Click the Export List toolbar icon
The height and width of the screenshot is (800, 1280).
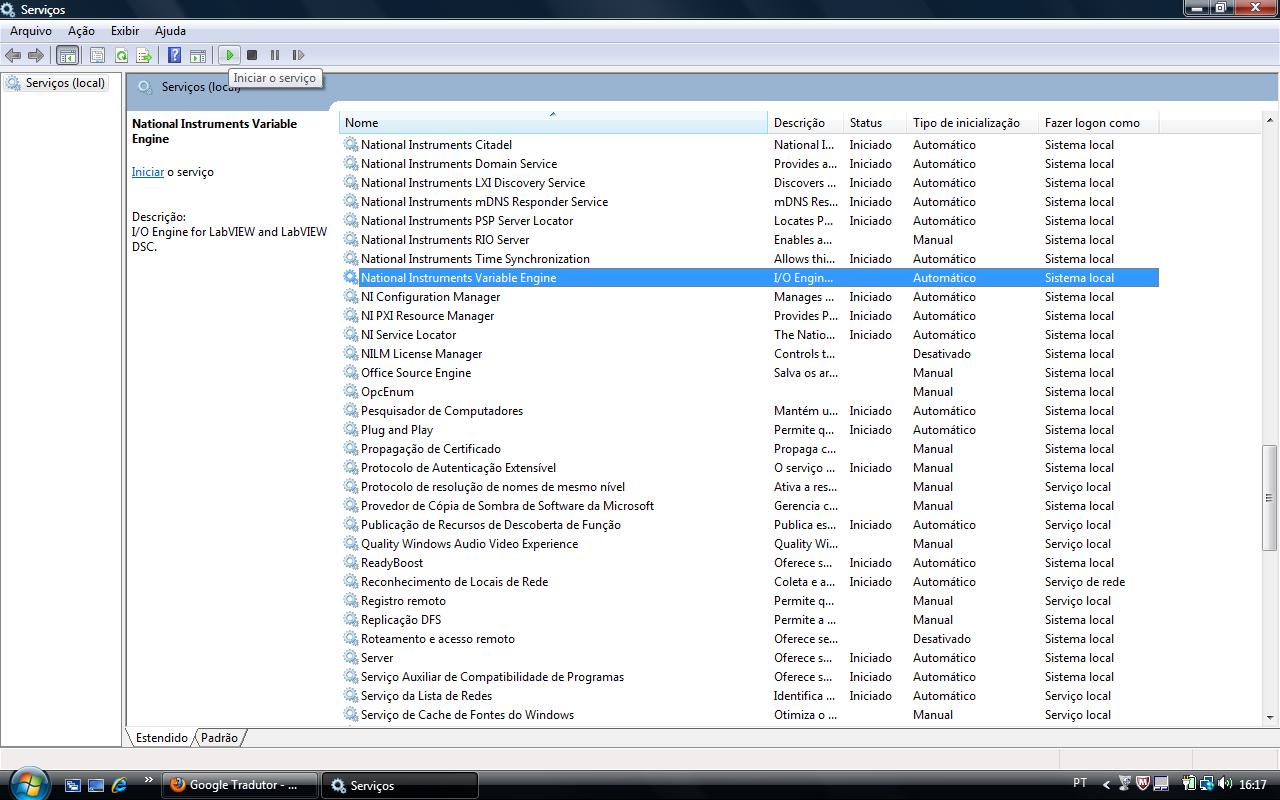coord(144,55)
